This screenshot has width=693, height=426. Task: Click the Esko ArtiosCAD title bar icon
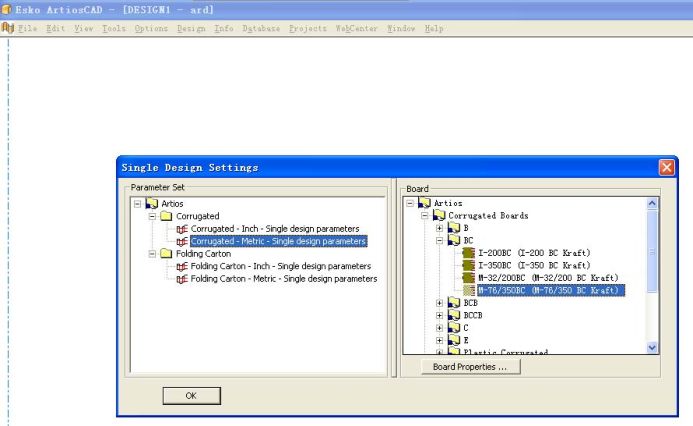pos(7,8)
